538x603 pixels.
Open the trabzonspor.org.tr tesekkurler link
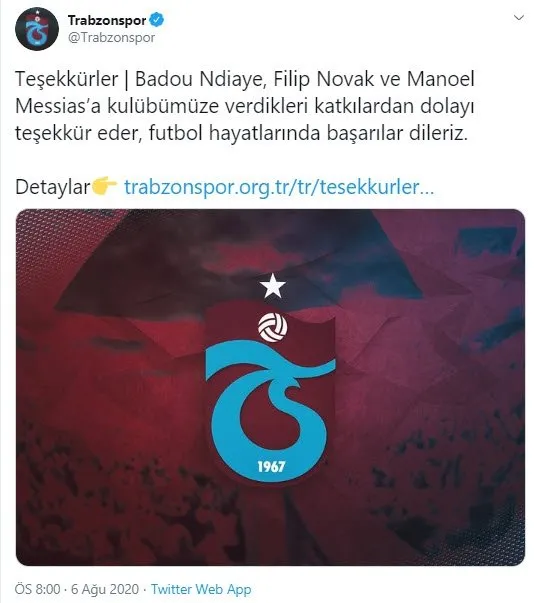coord(279,187)
